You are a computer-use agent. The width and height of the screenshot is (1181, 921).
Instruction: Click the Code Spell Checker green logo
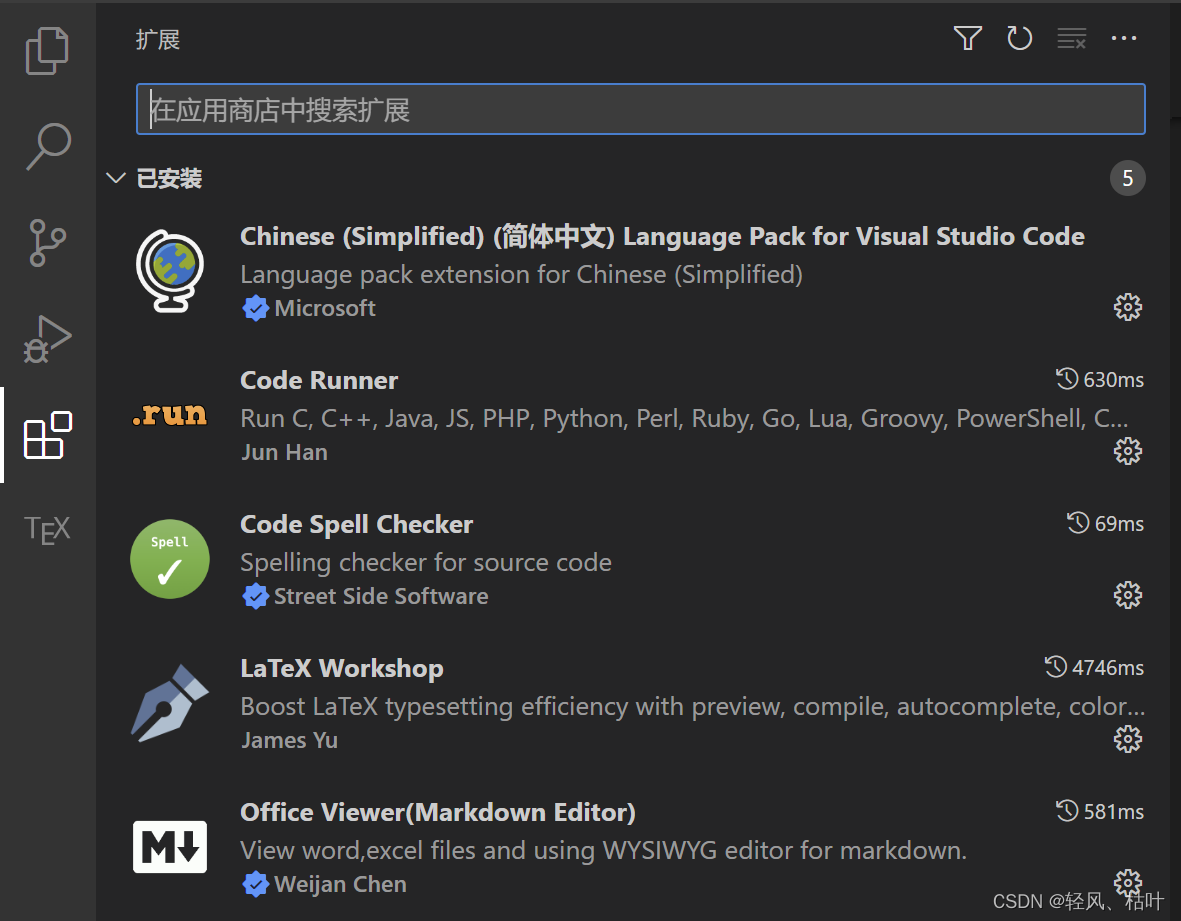pos(169,559)
